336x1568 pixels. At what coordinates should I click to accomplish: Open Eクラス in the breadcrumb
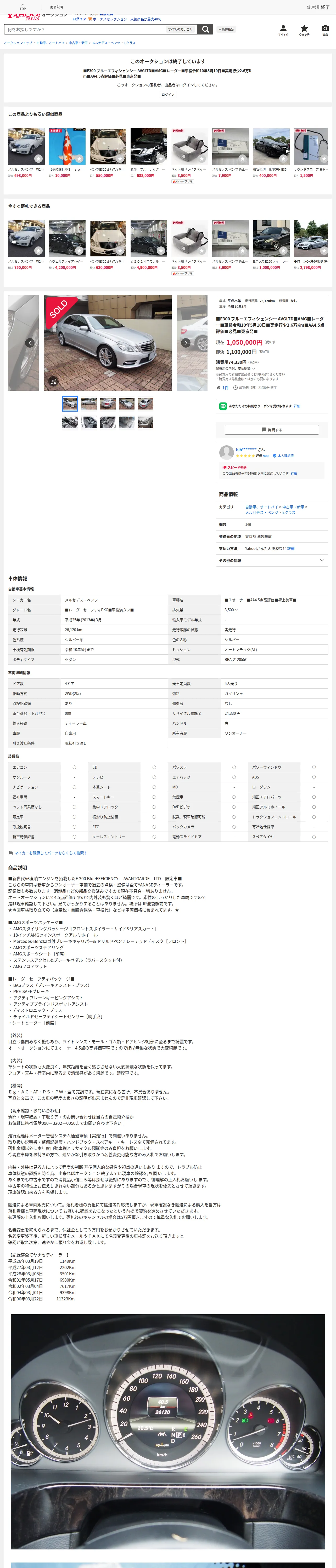pos(130,43)
